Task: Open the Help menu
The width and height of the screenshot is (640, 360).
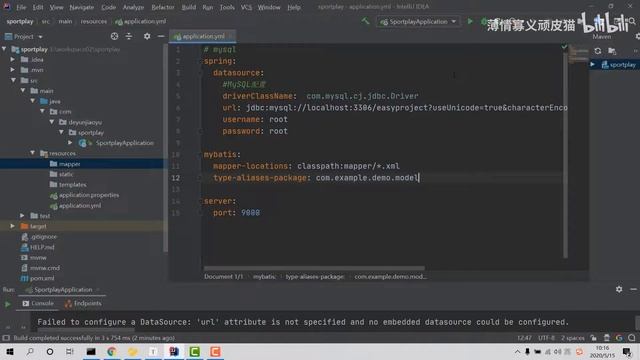Action: point(294,7)
